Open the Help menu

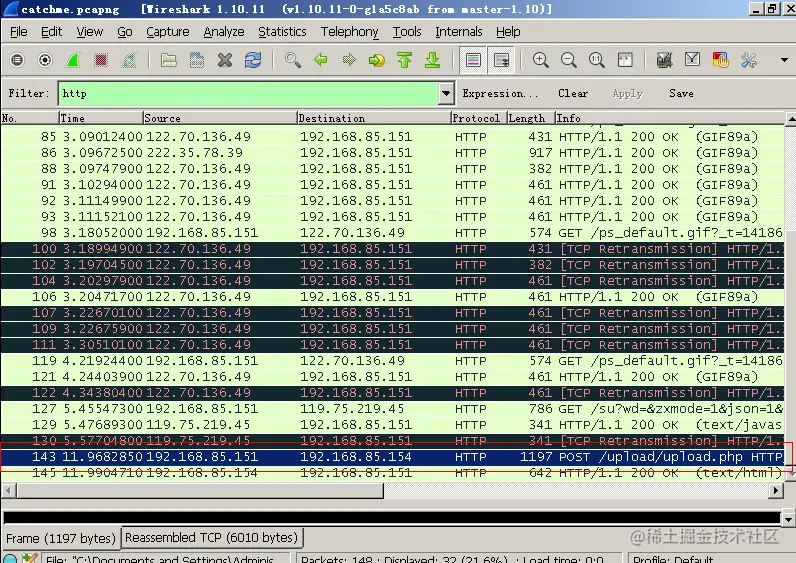click(508, 31)
